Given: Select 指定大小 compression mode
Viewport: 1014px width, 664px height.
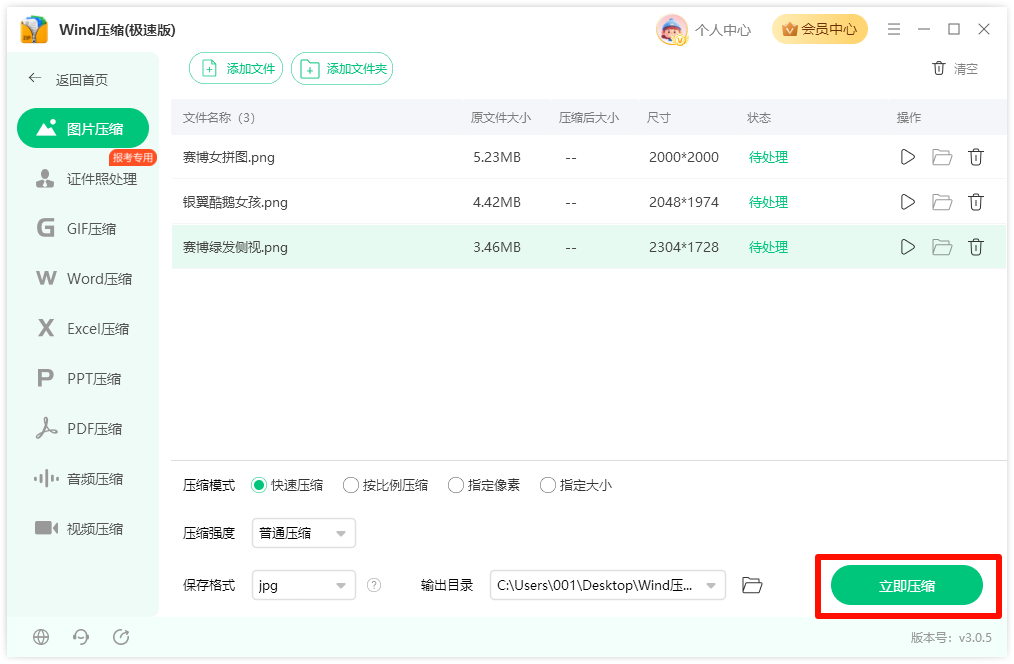Looking at the screenshot, I should click(x=576, y=485).
